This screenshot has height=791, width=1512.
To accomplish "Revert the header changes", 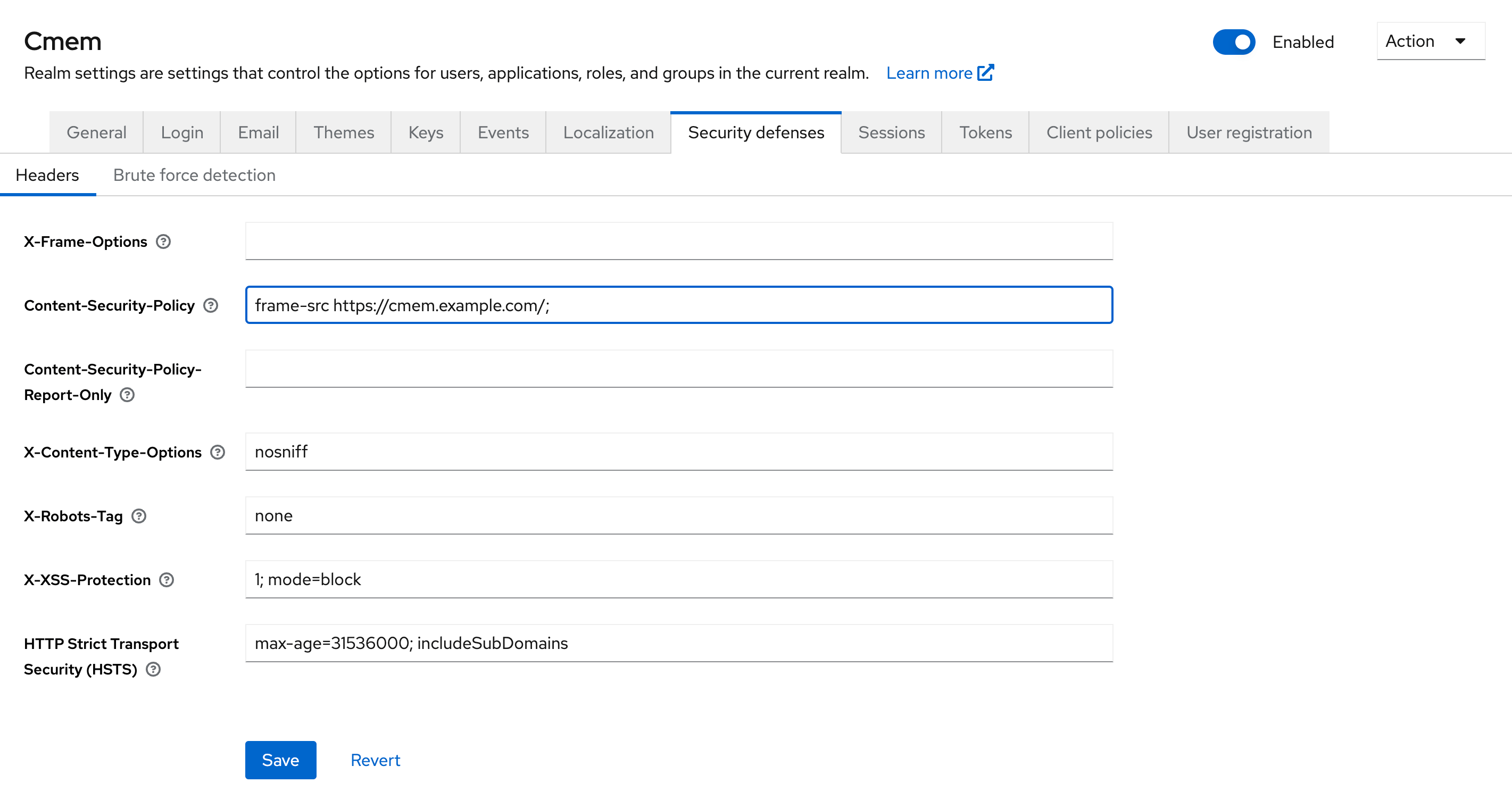I will point(375,760).
